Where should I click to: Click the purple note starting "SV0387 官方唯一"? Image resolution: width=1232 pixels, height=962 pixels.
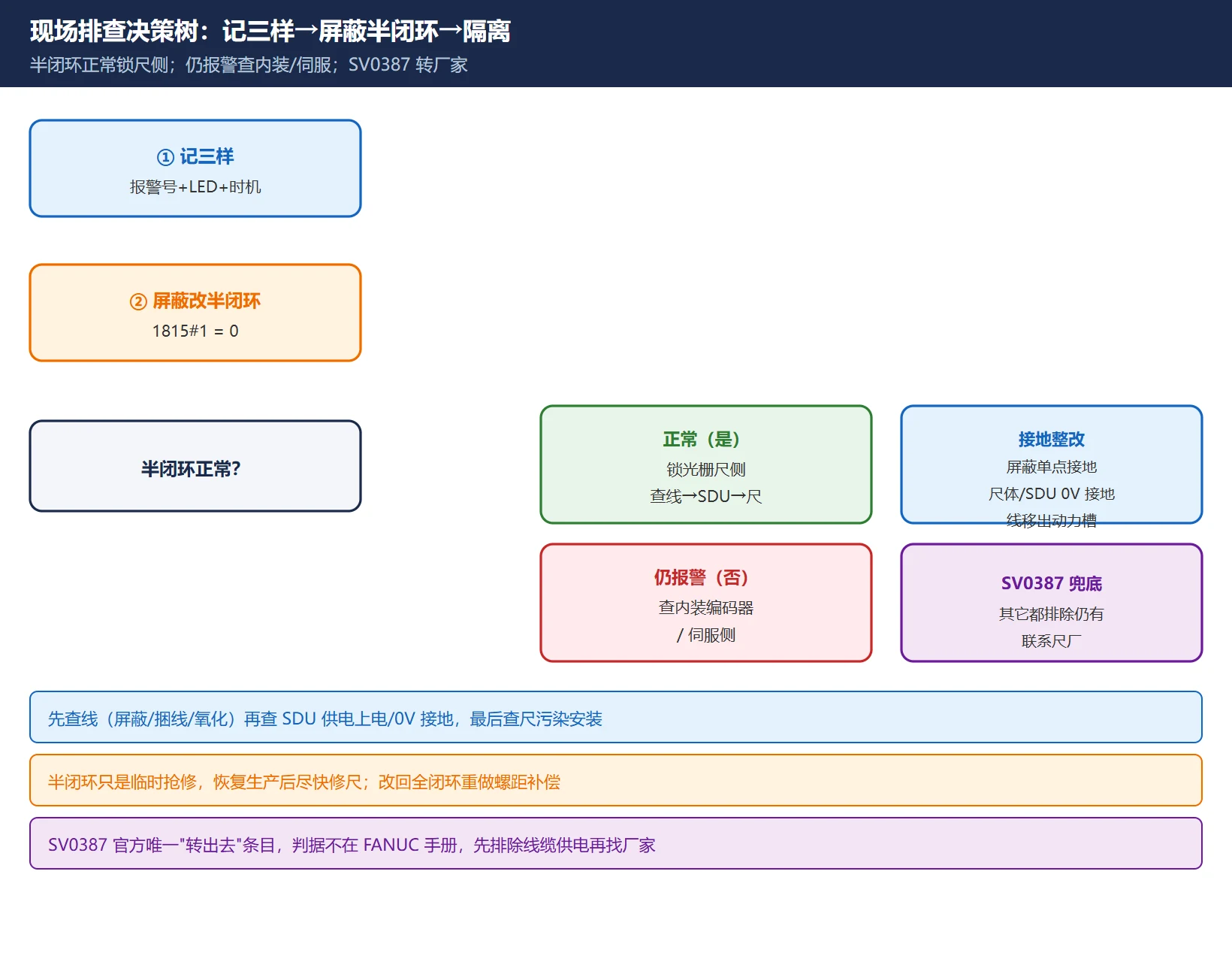tap(616, 843)
